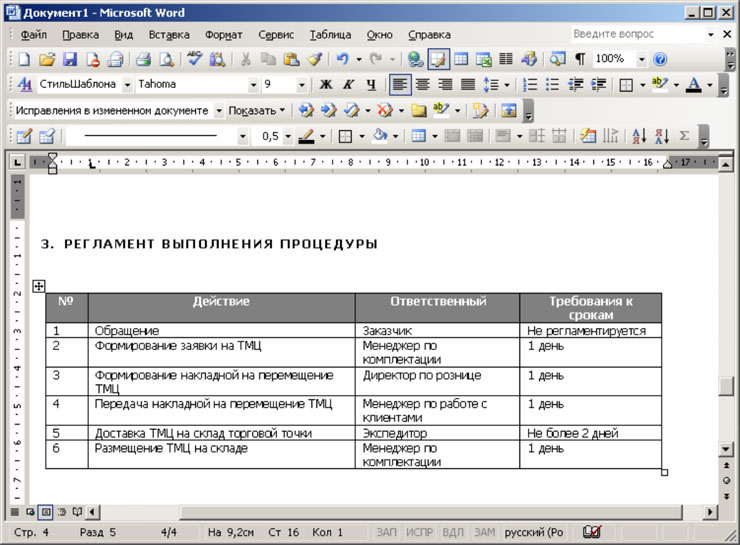
Task: Toggle bold formatting (Ж)
Action: pyautogui.click(x=325, y=85)
